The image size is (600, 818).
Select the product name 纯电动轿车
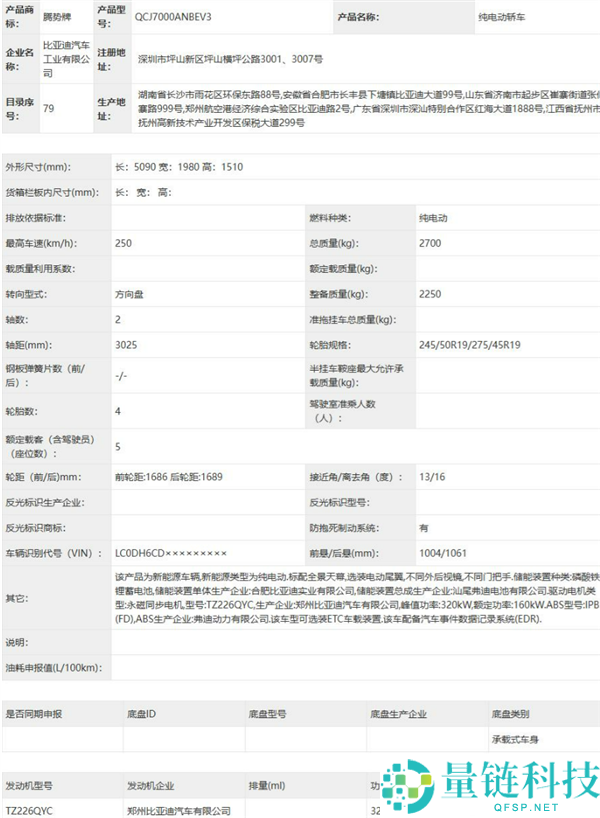pos(501,17)
